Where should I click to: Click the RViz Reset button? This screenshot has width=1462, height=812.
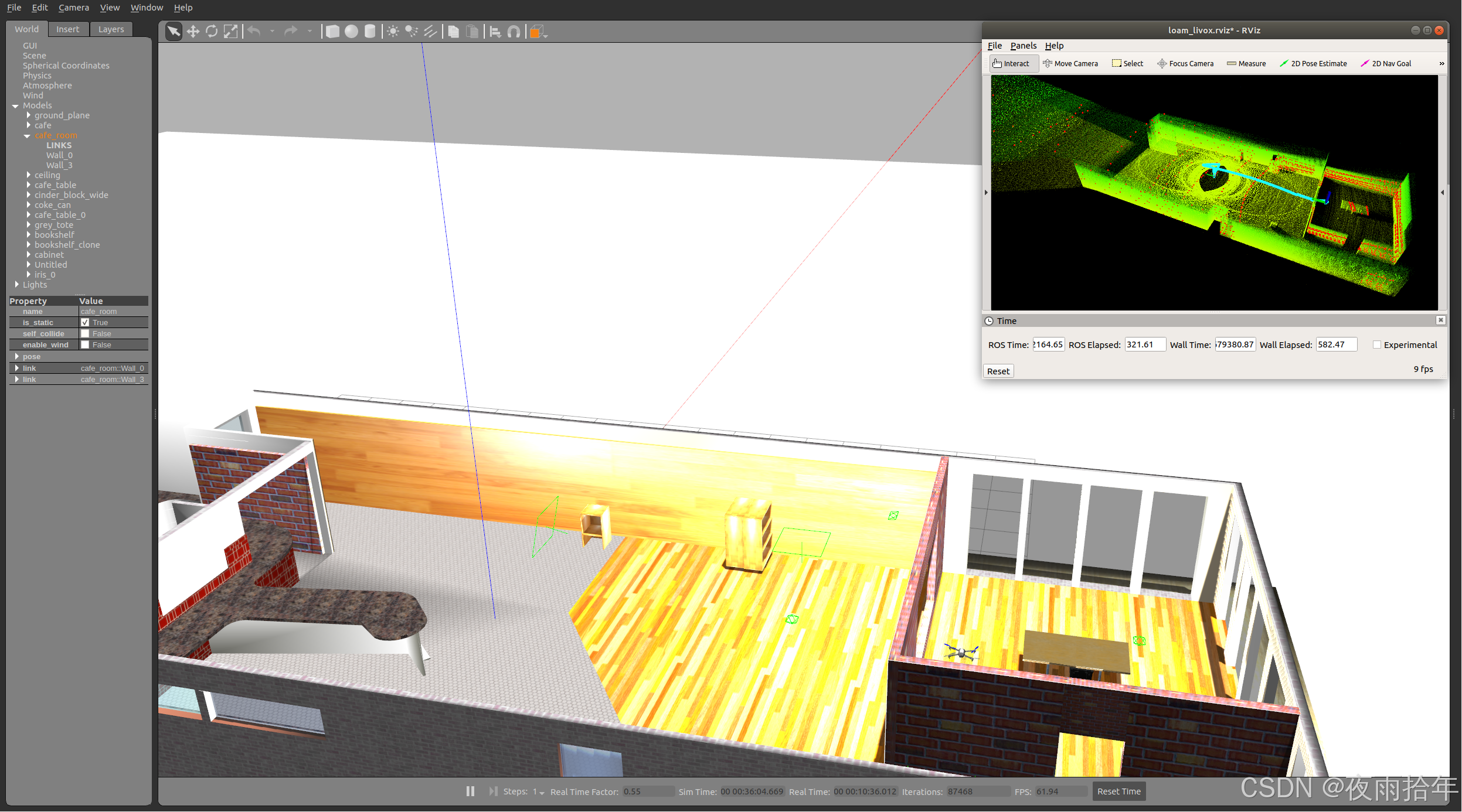998,371
